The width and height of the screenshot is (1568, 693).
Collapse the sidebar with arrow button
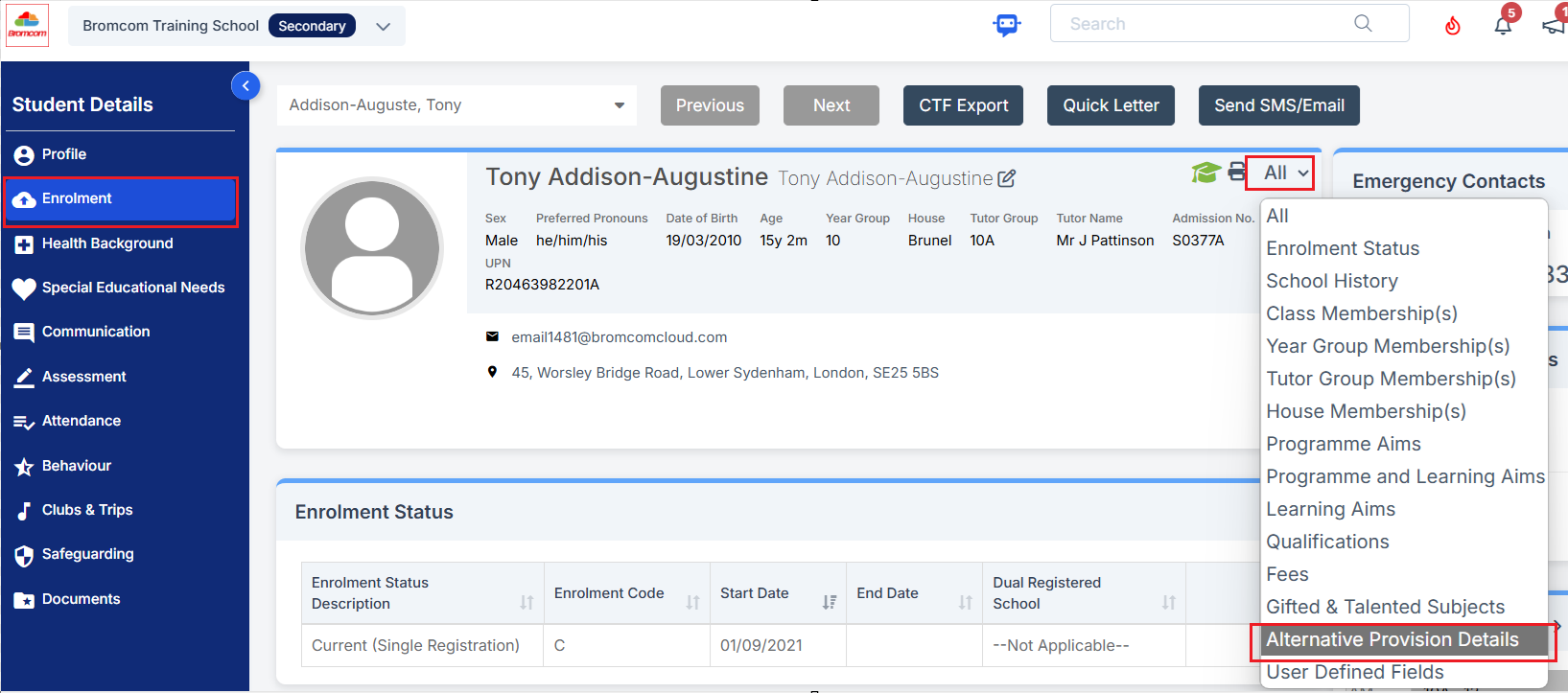246,86
